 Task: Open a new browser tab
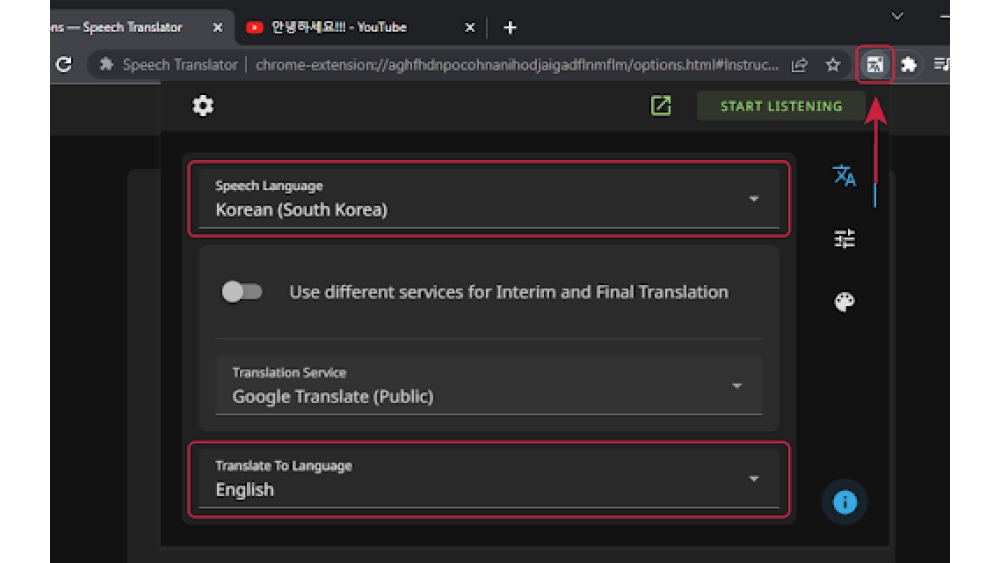click(x=510, y=27)
